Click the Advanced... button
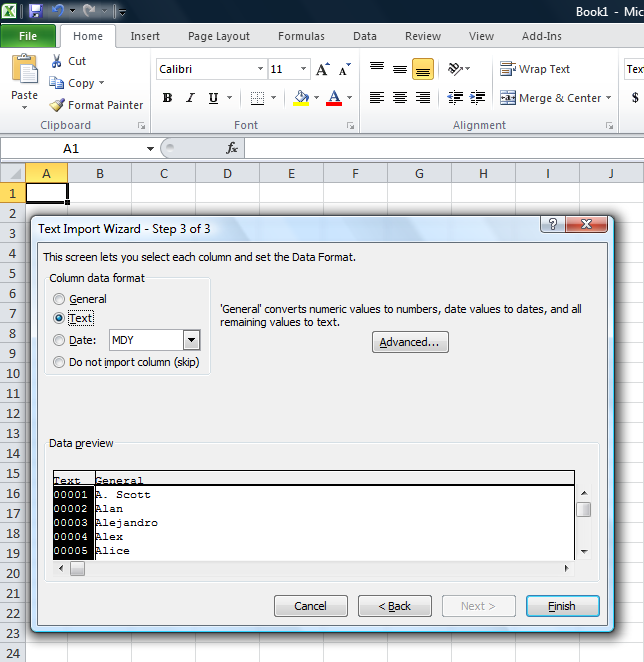Viewport: 644px width, 662px height. (410, 342)
